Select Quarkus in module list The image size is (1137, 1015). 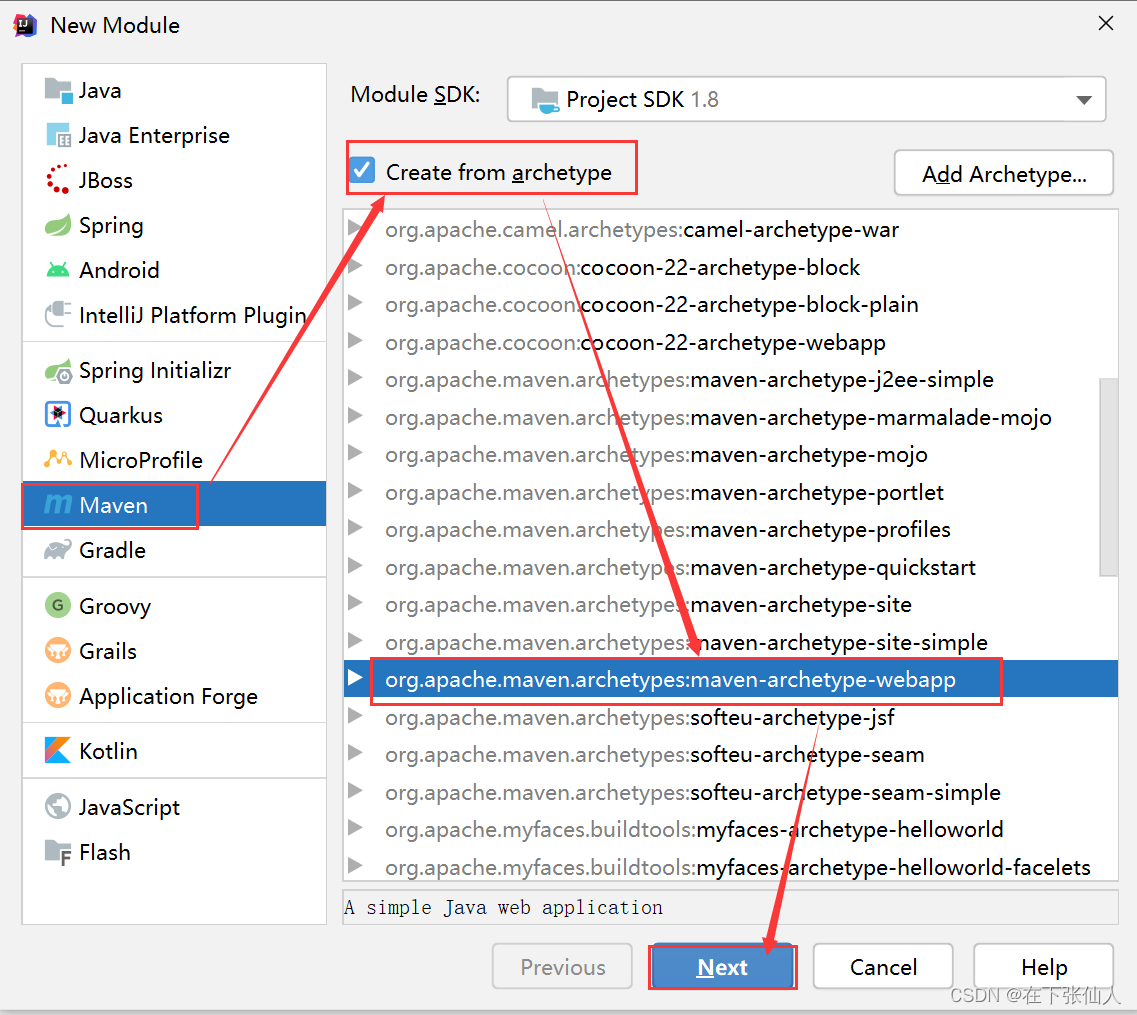pos(174,415)
